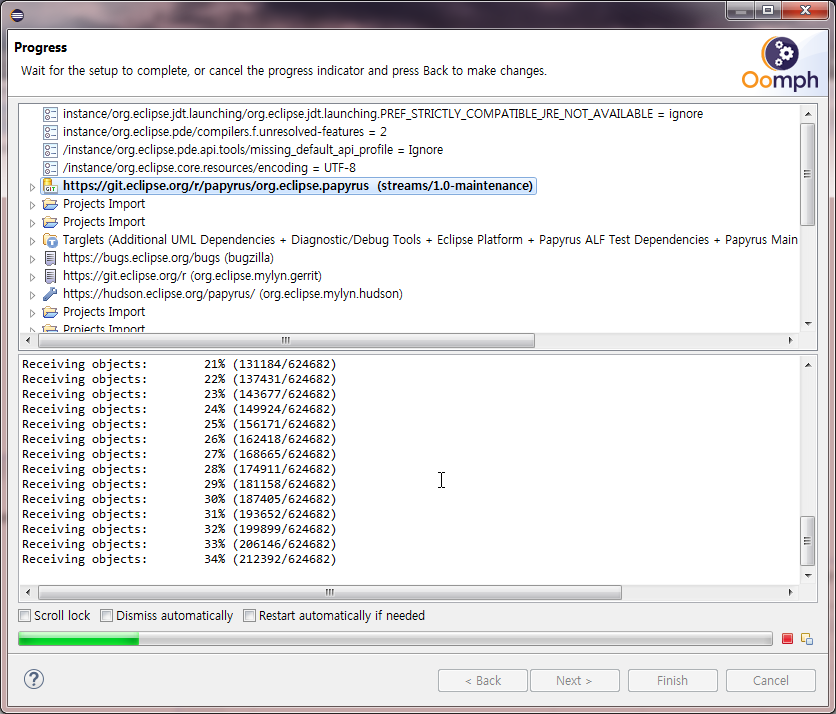Click the task tree scroll down arrow
The image size is (836, 714).
coord(808,324)
